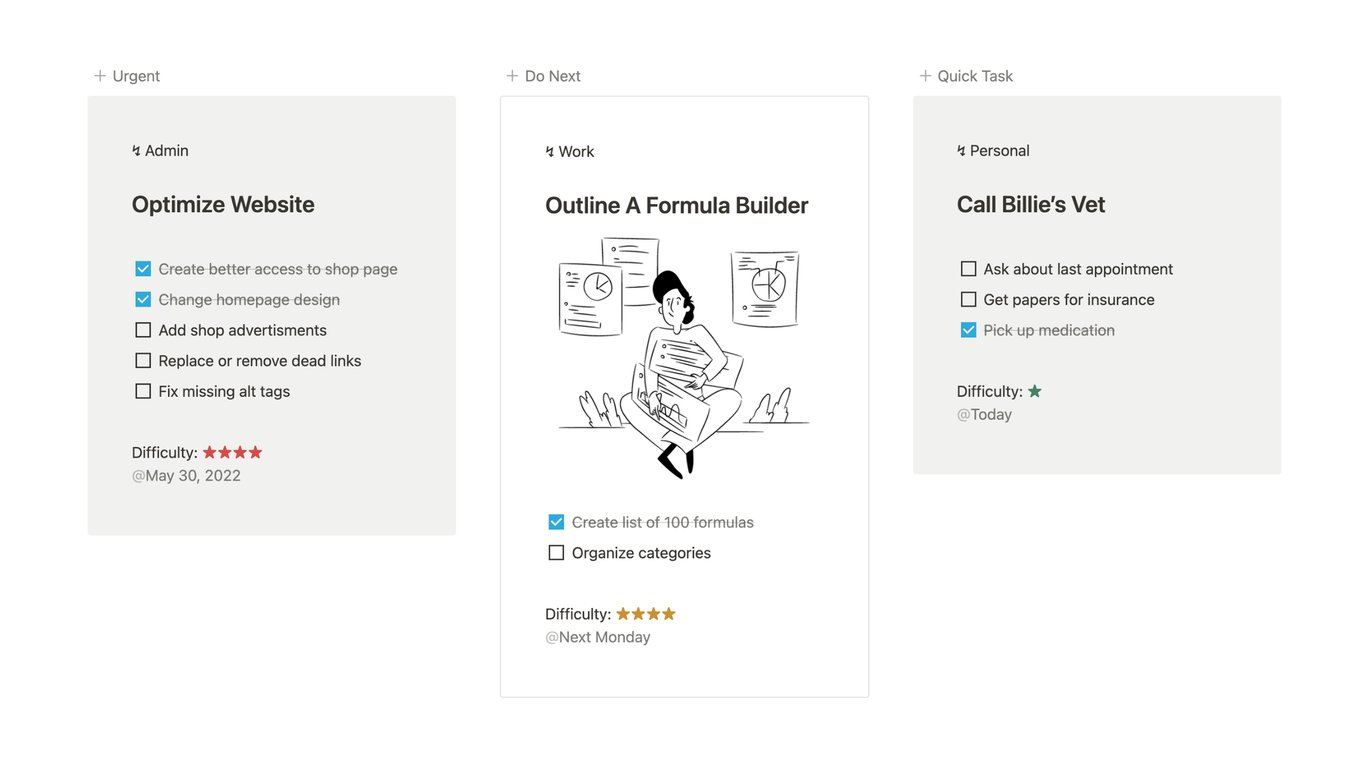Open the 'Optimize Website' card title

point(223,205)
